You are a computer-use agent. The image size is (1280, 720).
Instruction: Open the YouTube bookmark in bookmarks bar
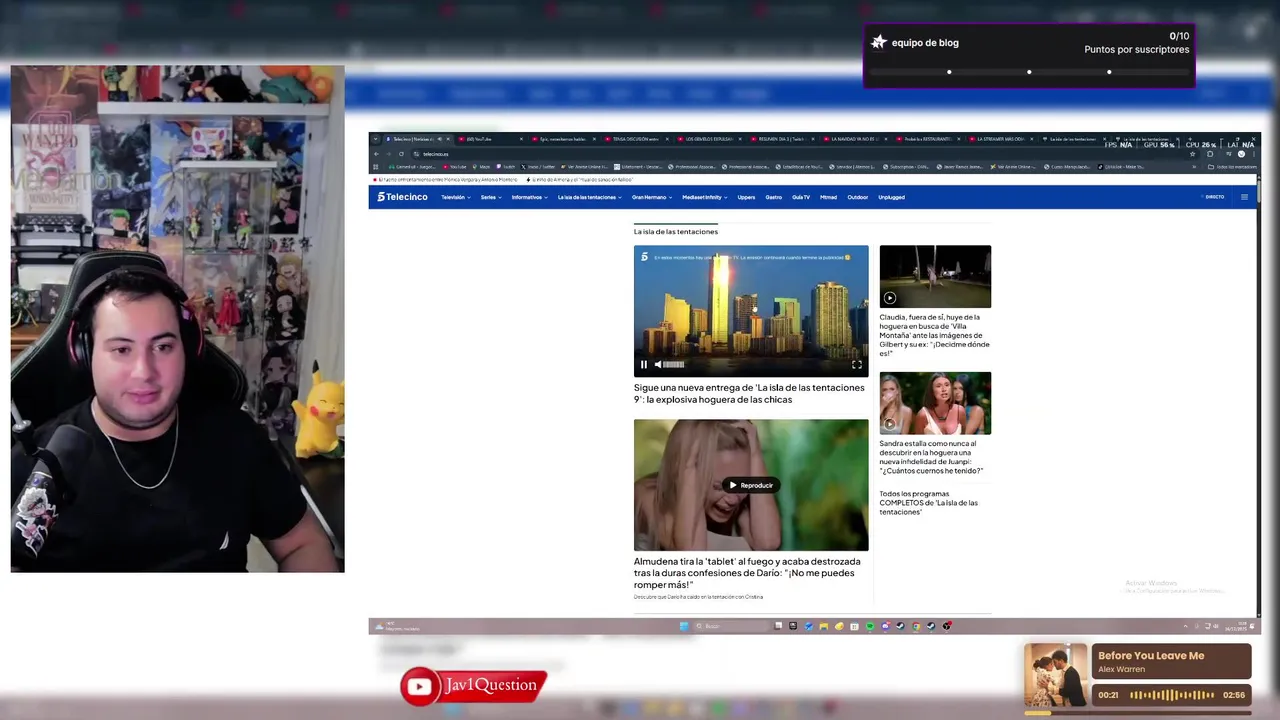[x=456, y=167]
